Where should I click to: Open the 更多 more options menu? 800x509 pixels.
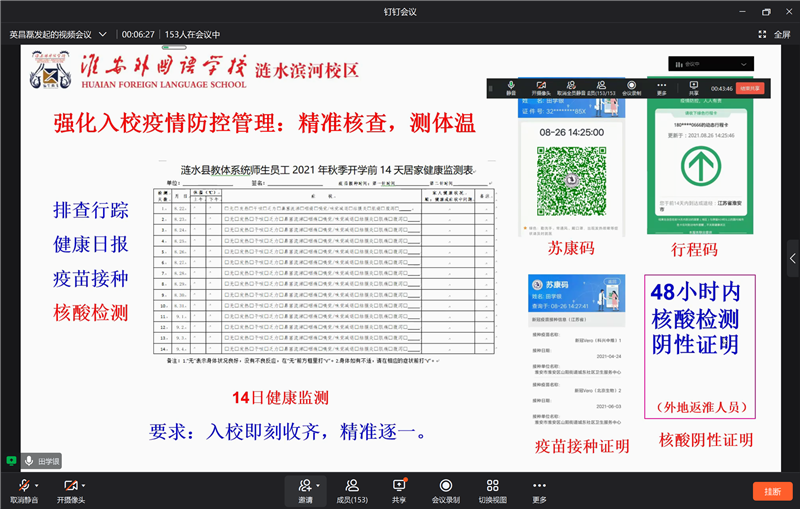[540, 485]
